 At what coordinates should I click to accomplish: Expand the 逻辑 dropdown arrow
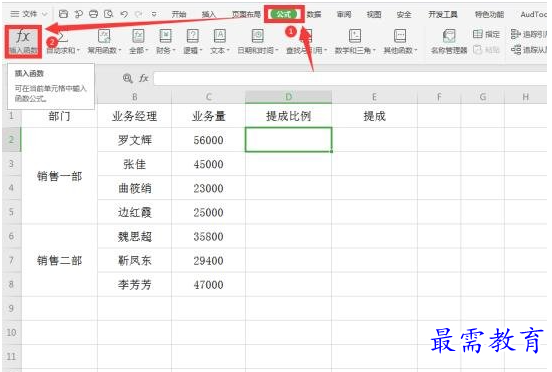(x=201, y=51)
